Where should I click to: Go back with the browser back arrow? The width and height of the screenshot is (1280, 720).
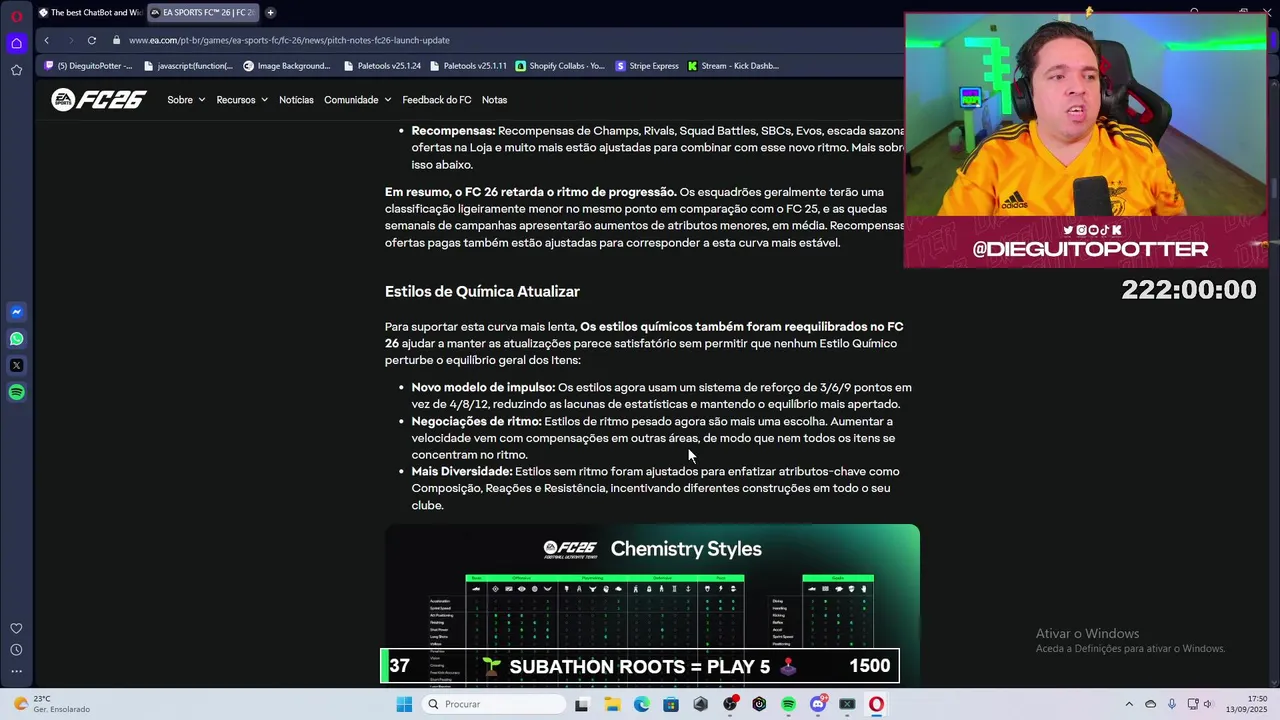point(46,40)
